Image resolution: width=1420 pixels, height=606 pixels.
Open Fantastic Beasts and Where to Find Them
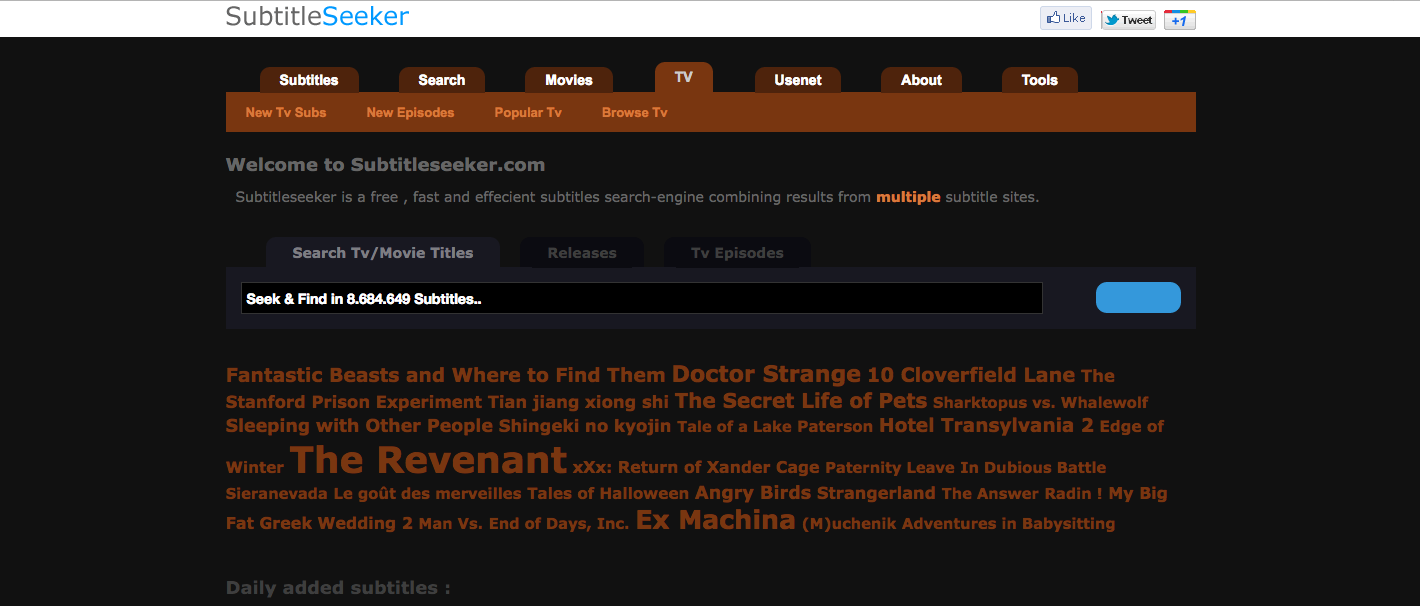[x=446, y=376]
